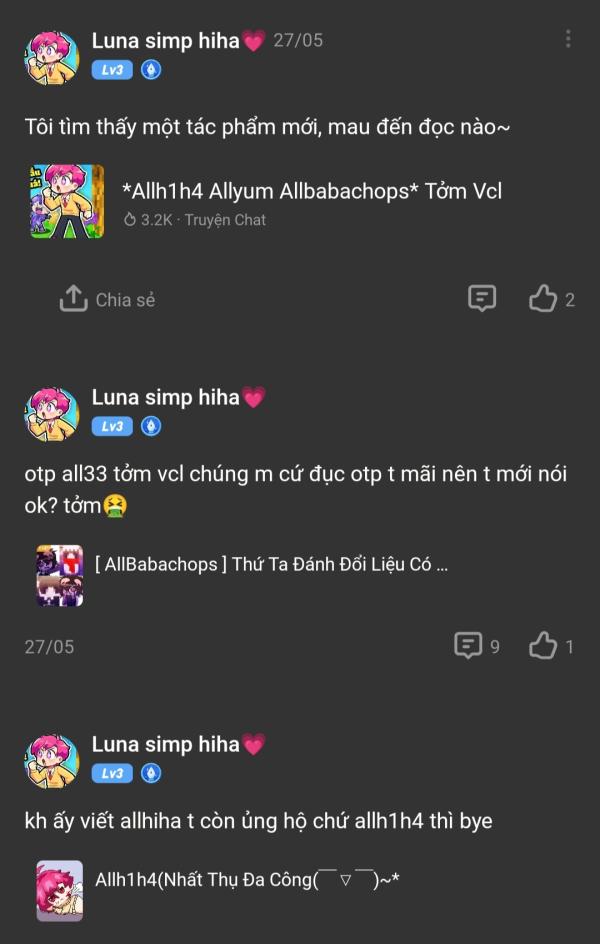Open Allh1h4 Nhất Thụ Đa Công story
The height and width of the screenshot is (944, 600).
(247, 880)
